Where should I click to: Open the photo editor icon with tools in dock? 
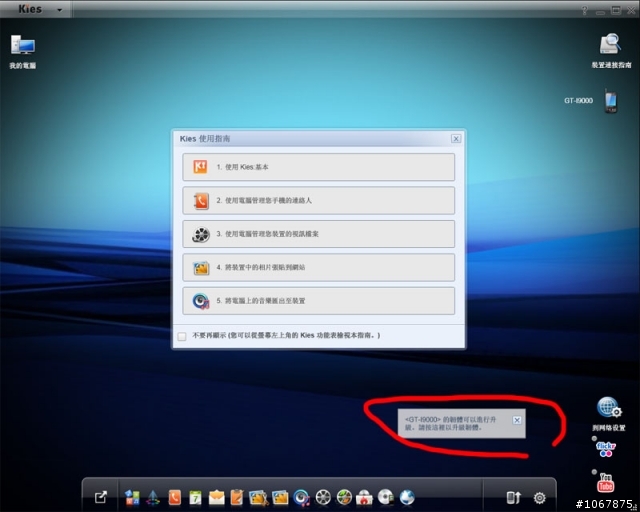coord(258,498)
